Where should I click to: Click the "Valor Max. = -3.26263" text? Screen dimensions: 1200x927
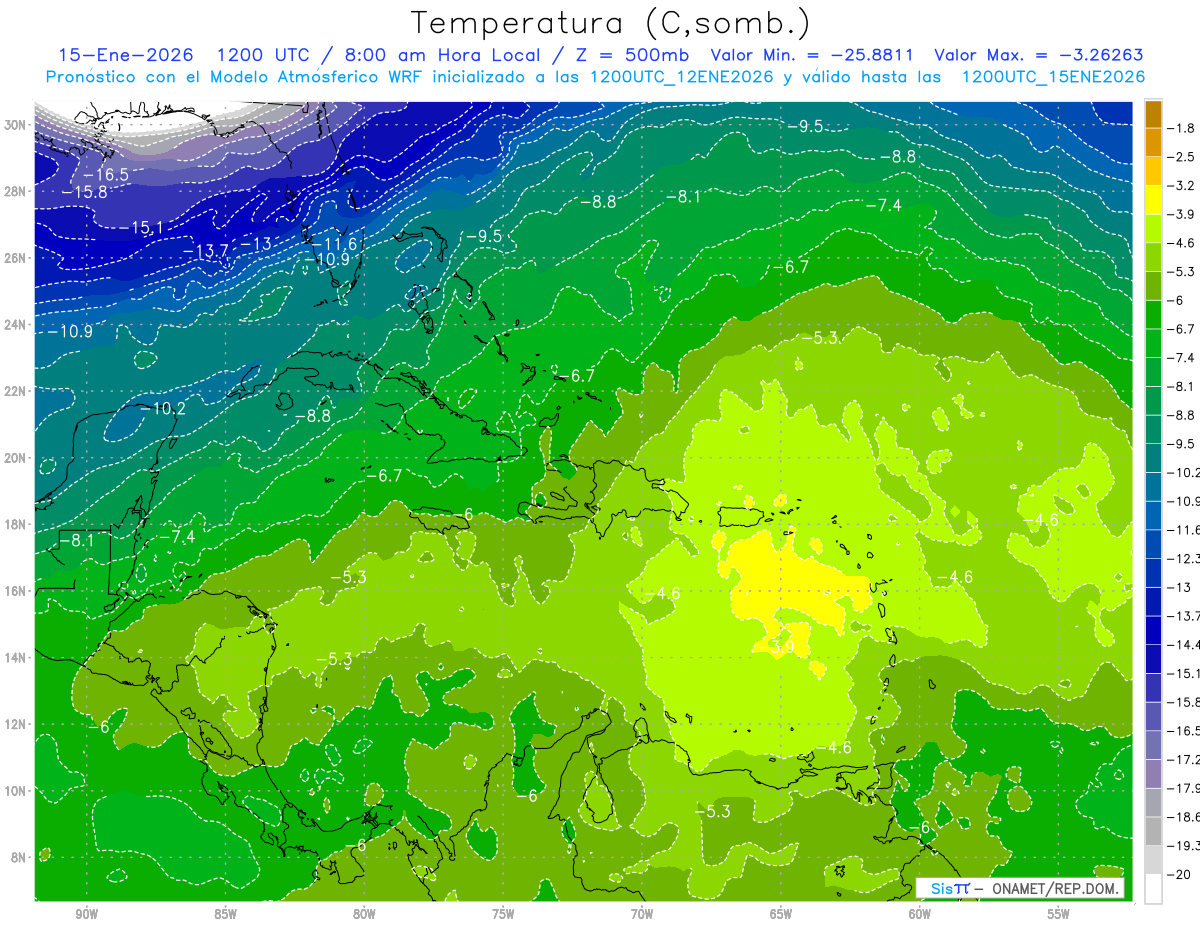click(1038, 55)
